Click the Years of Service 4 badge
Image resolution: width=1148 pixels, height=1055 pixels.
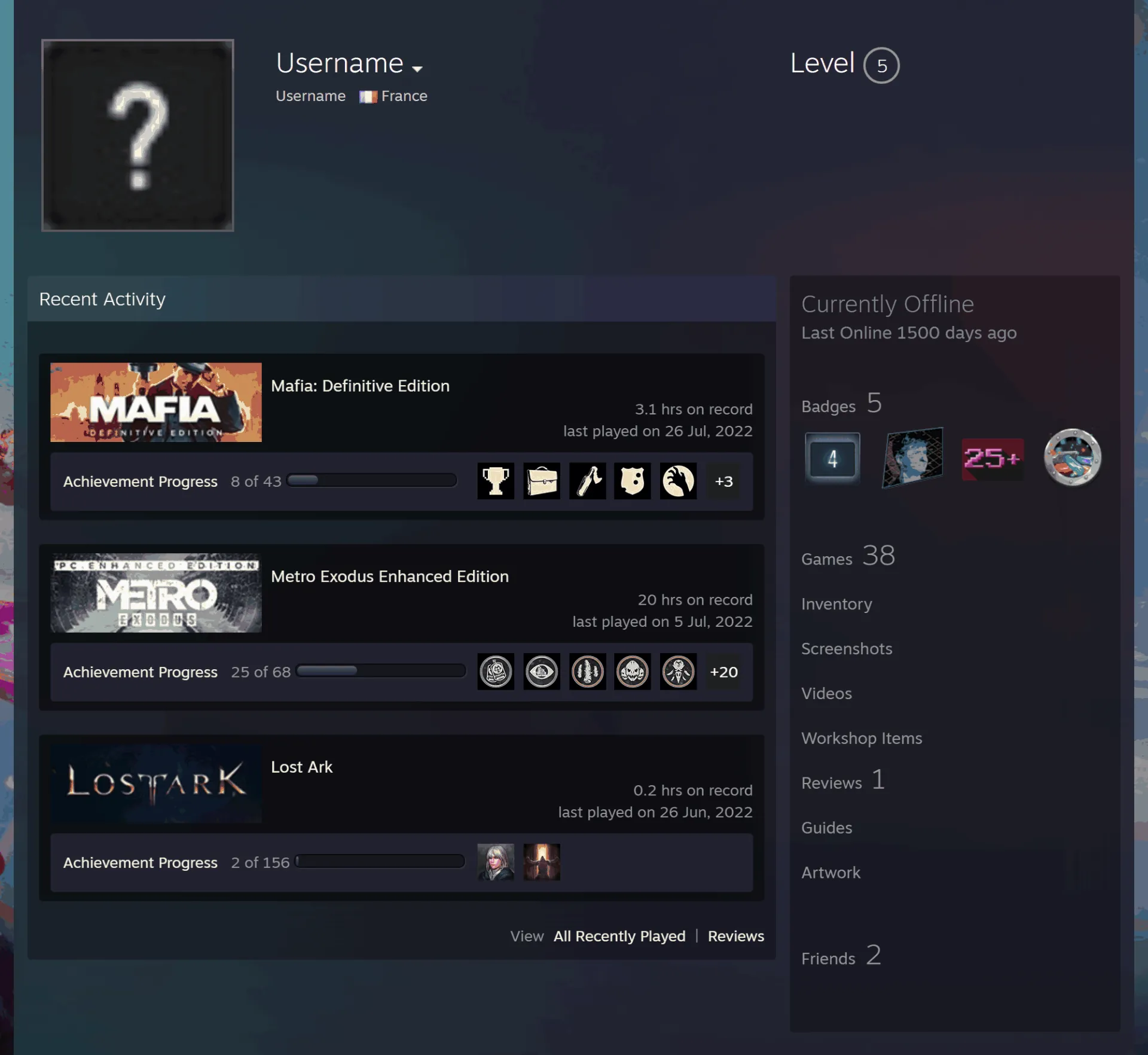832,458
